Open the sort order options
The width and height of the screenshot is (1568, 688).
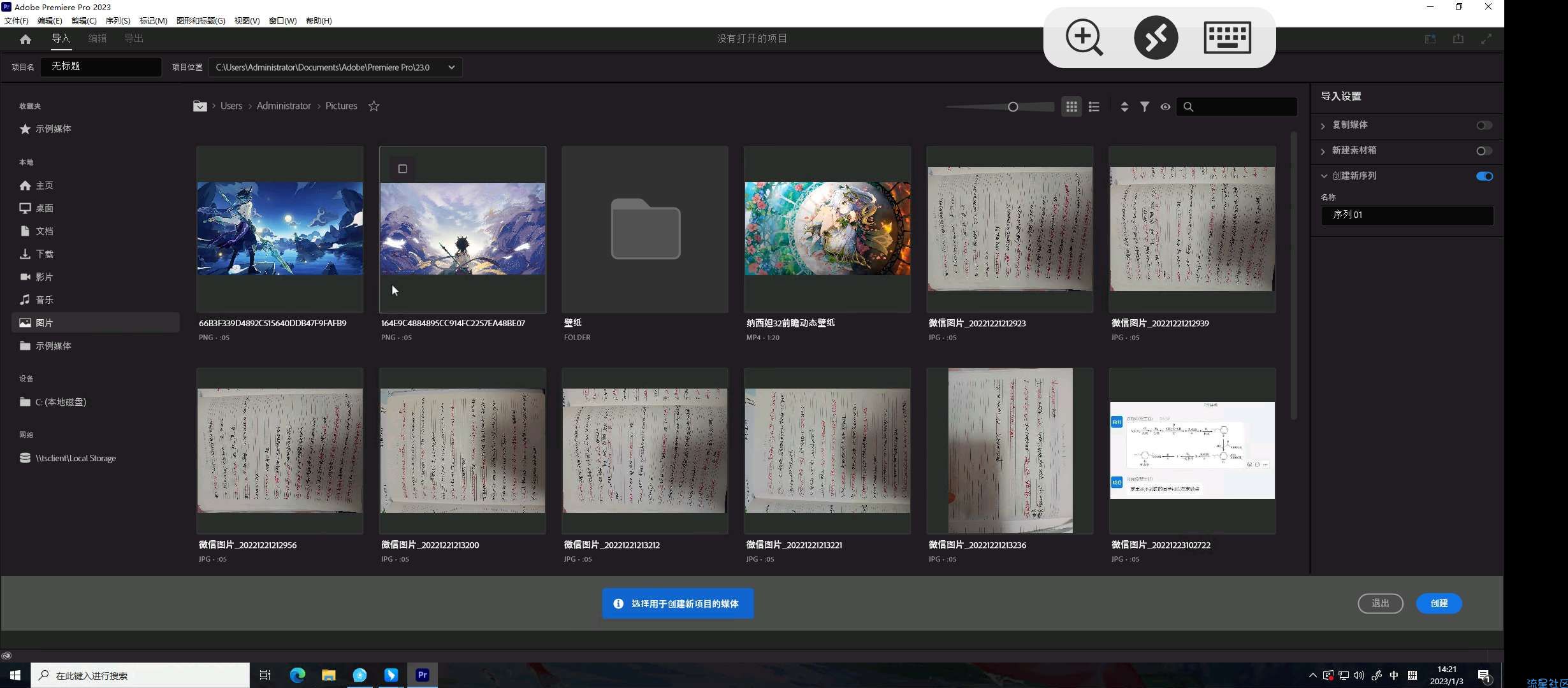coord(1124,107)
